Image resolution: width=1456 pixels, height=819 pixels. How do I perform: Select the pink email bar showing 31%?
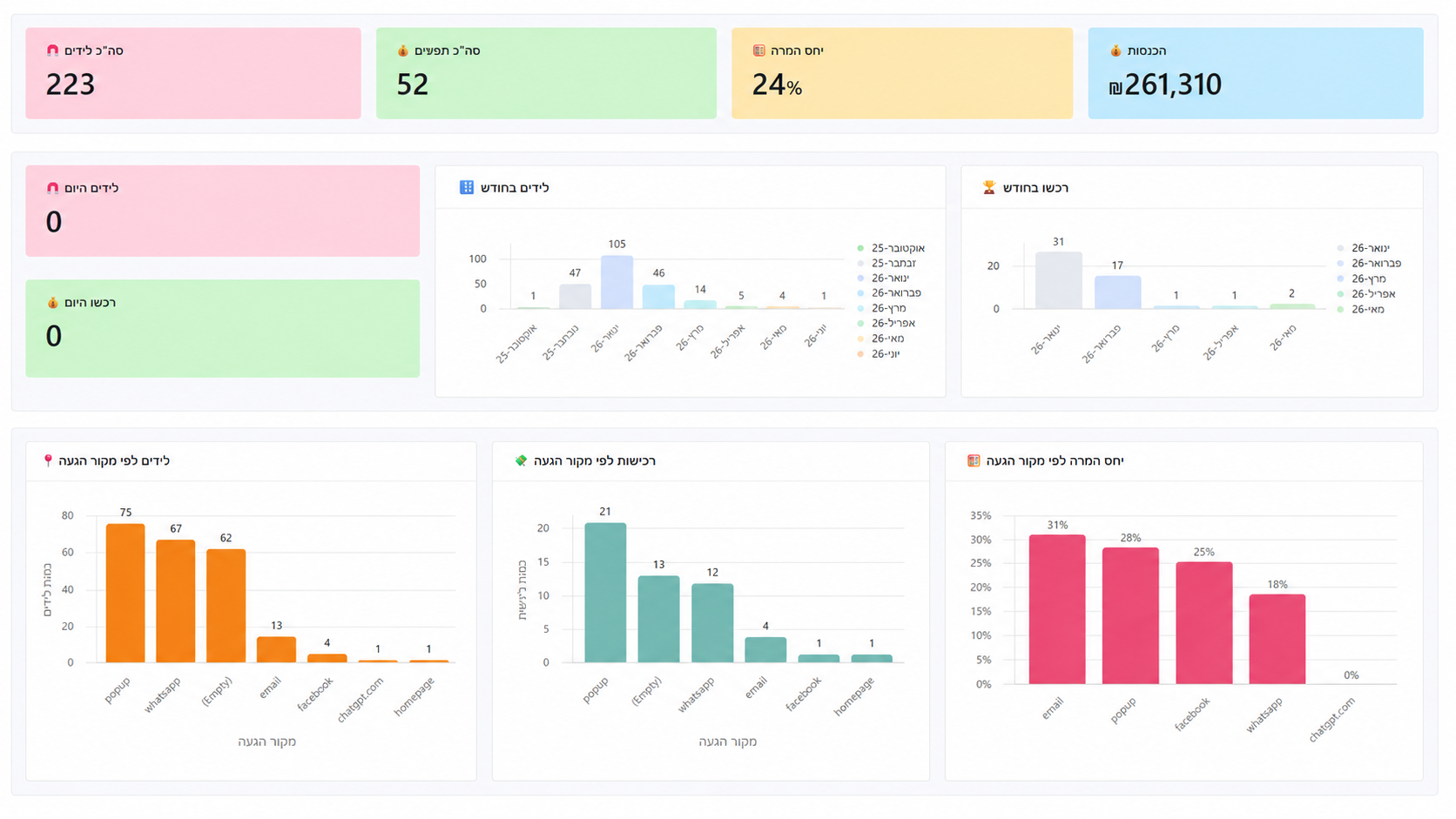tap(1057, 609)
